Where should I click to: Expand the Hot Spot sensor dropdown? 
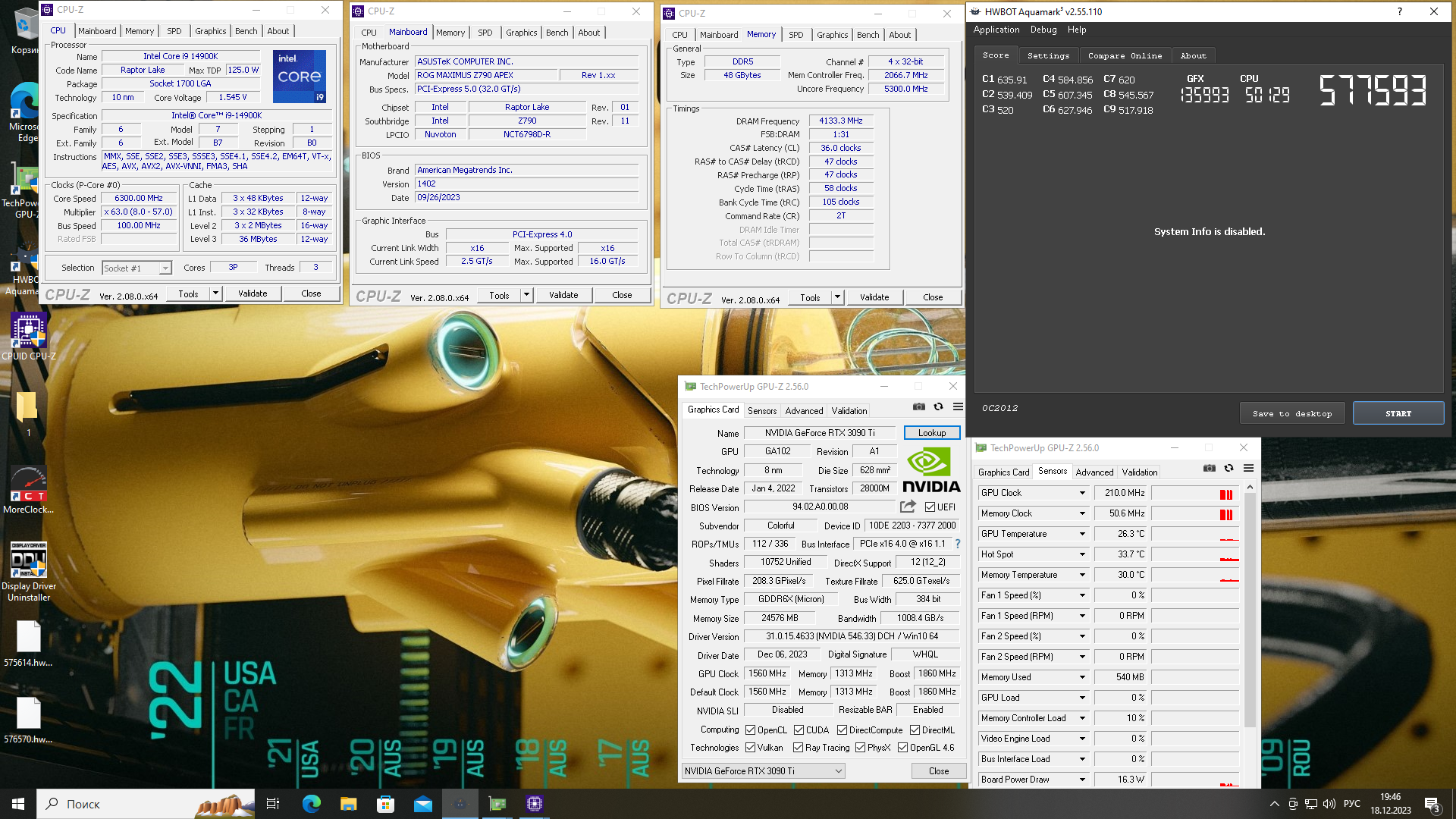(x=1082, y=554)
